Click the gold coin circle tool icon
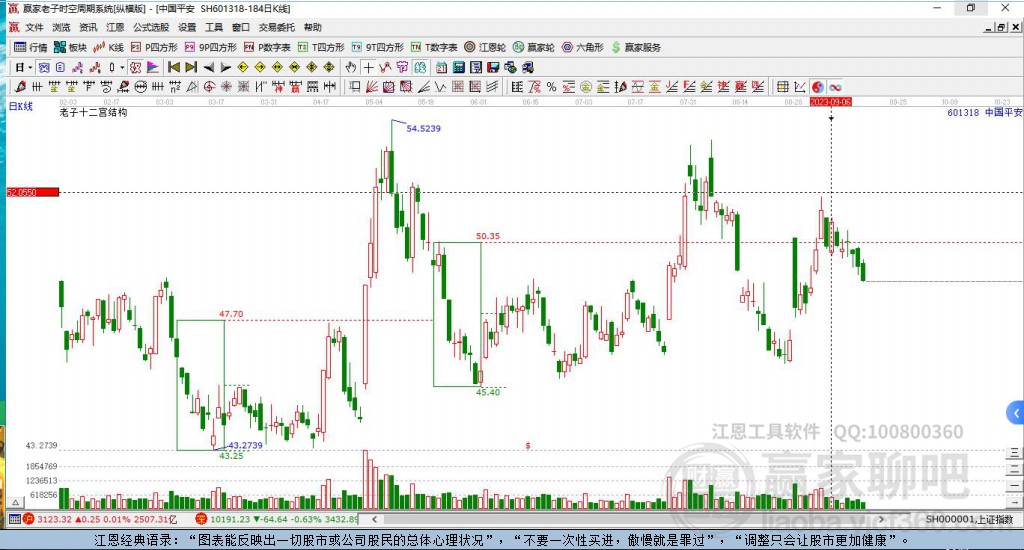Screen dimensions: 1024x550 586,87
